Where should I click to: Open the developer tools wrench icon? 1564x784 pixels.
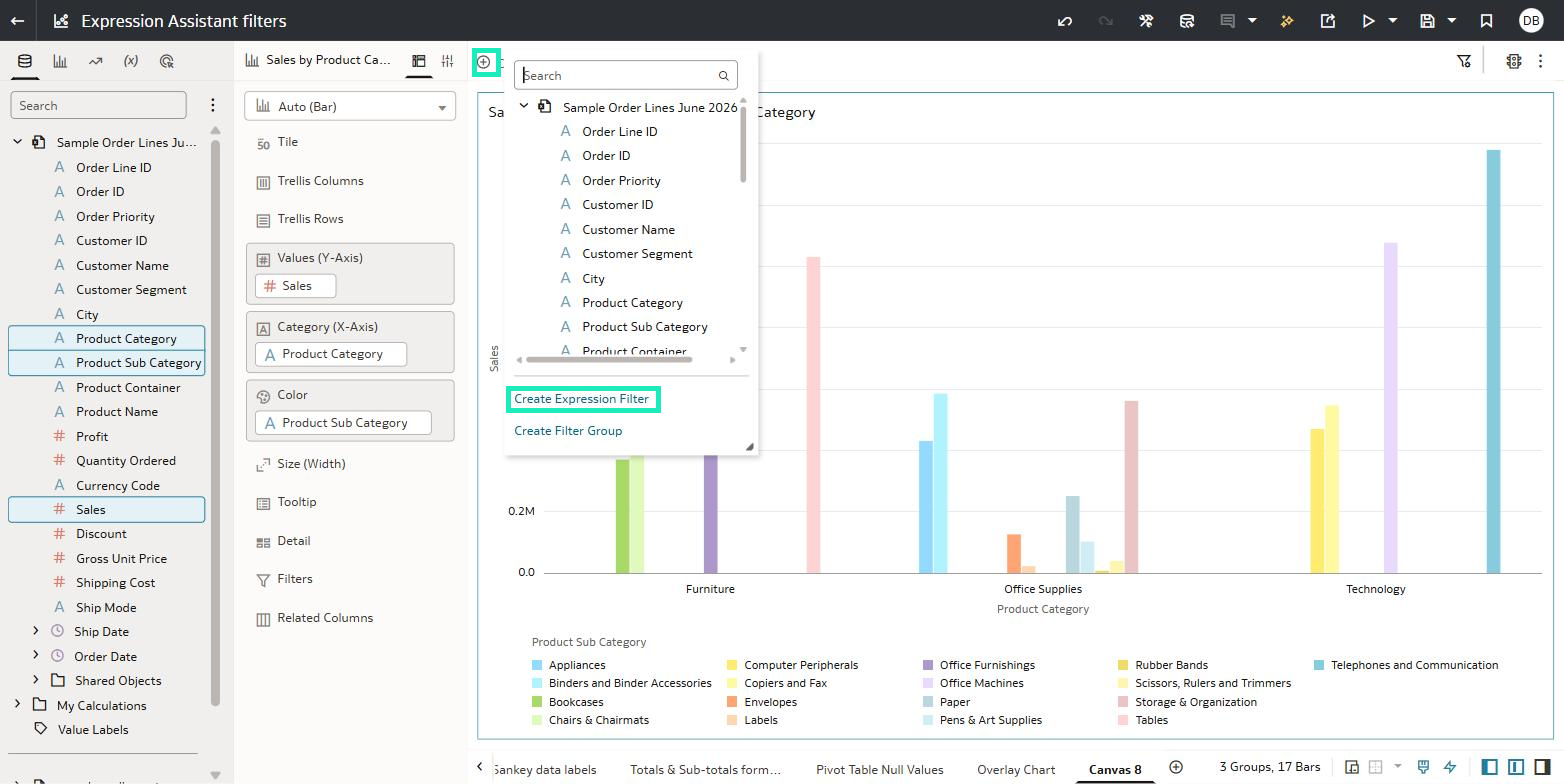(x=1146, y=21)
